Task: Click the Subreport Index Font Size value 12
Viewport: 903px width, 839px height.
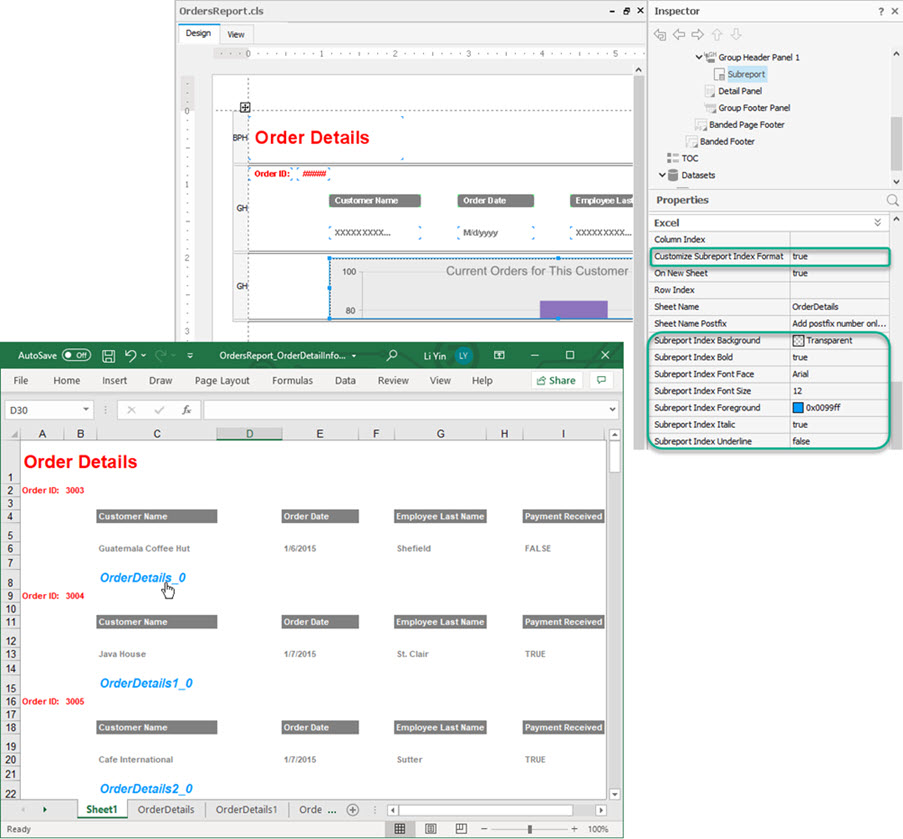Action: tap(840, 391)
